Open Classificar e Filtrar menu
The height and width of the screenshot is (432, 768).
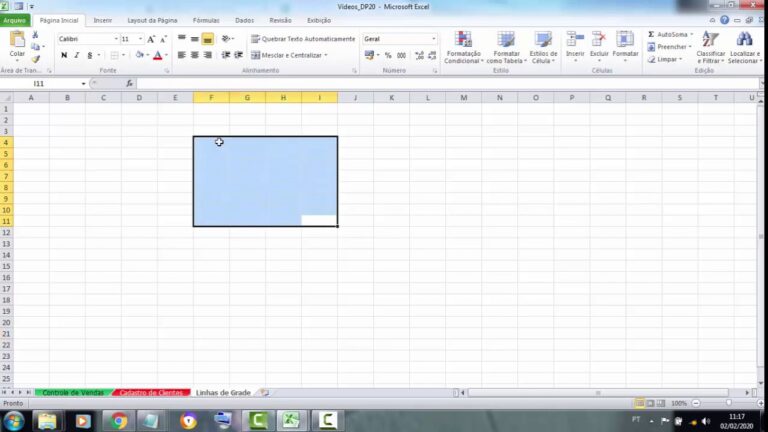tap(711, 48)
